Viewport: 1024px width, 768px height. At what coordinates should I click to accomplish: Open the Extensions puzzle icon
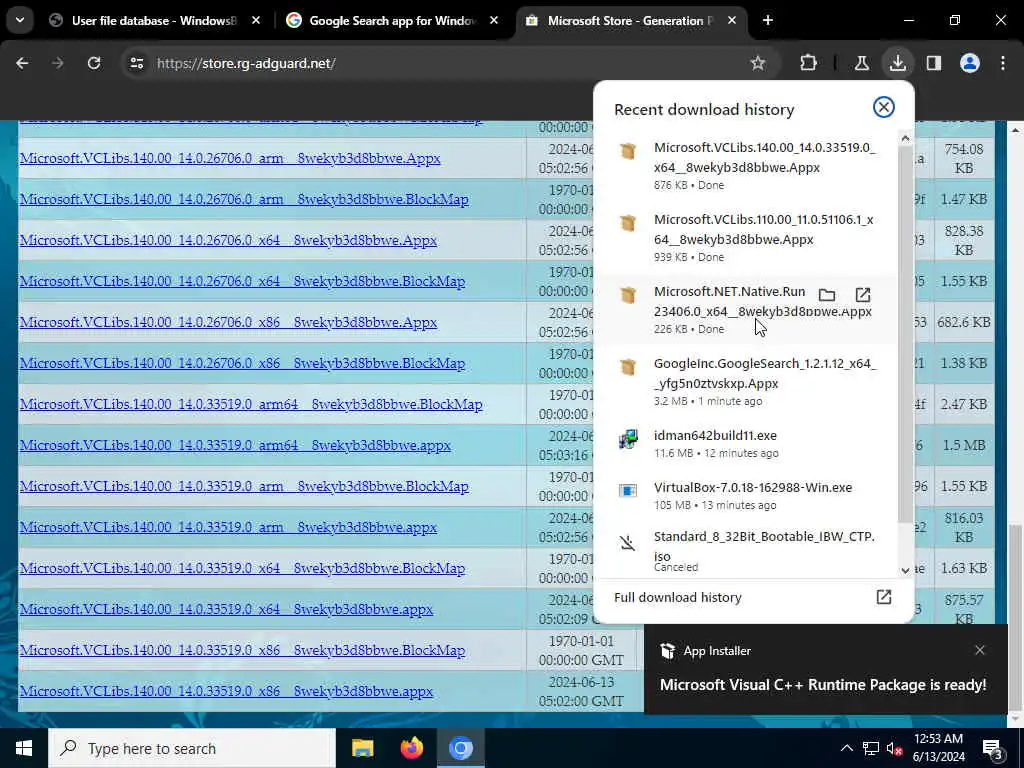(x=808, y=63)
